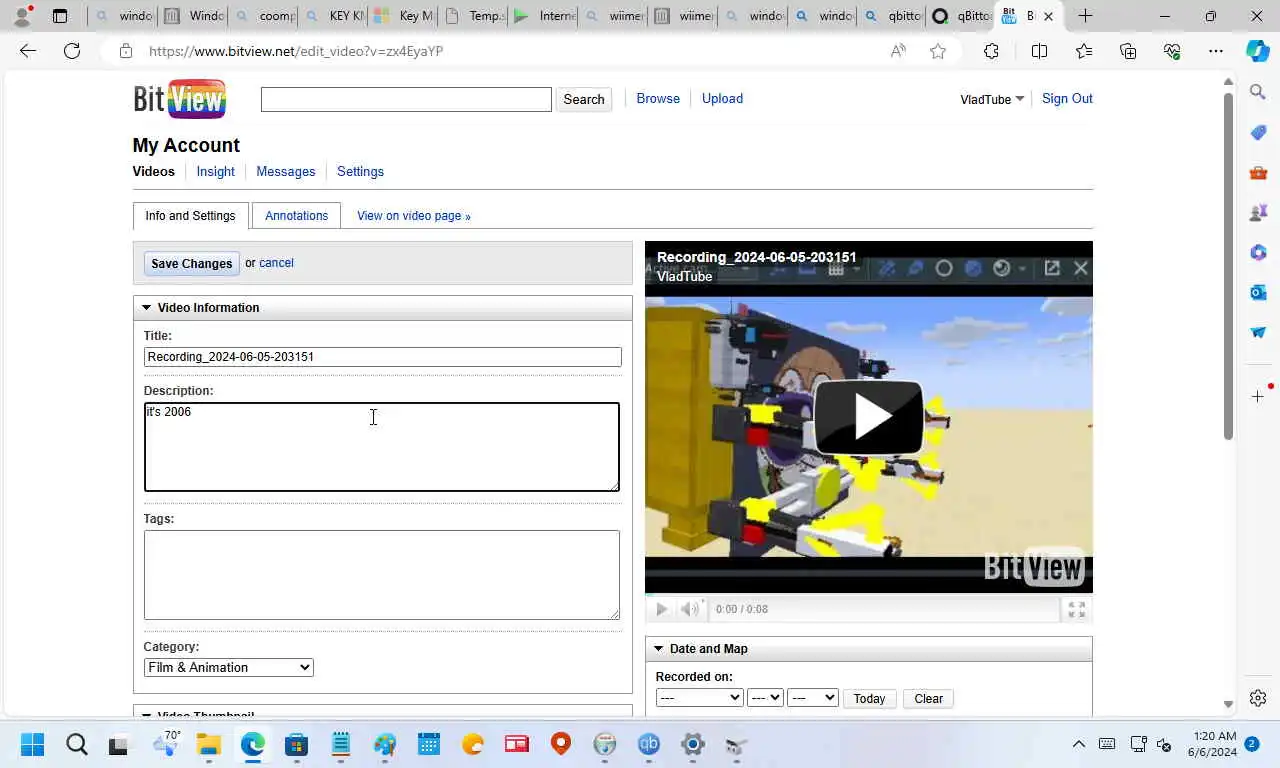This screenshot has width=1280, height=768.
Task: Open qBittorrent from the taskbar
Action: tap(649, 744)
